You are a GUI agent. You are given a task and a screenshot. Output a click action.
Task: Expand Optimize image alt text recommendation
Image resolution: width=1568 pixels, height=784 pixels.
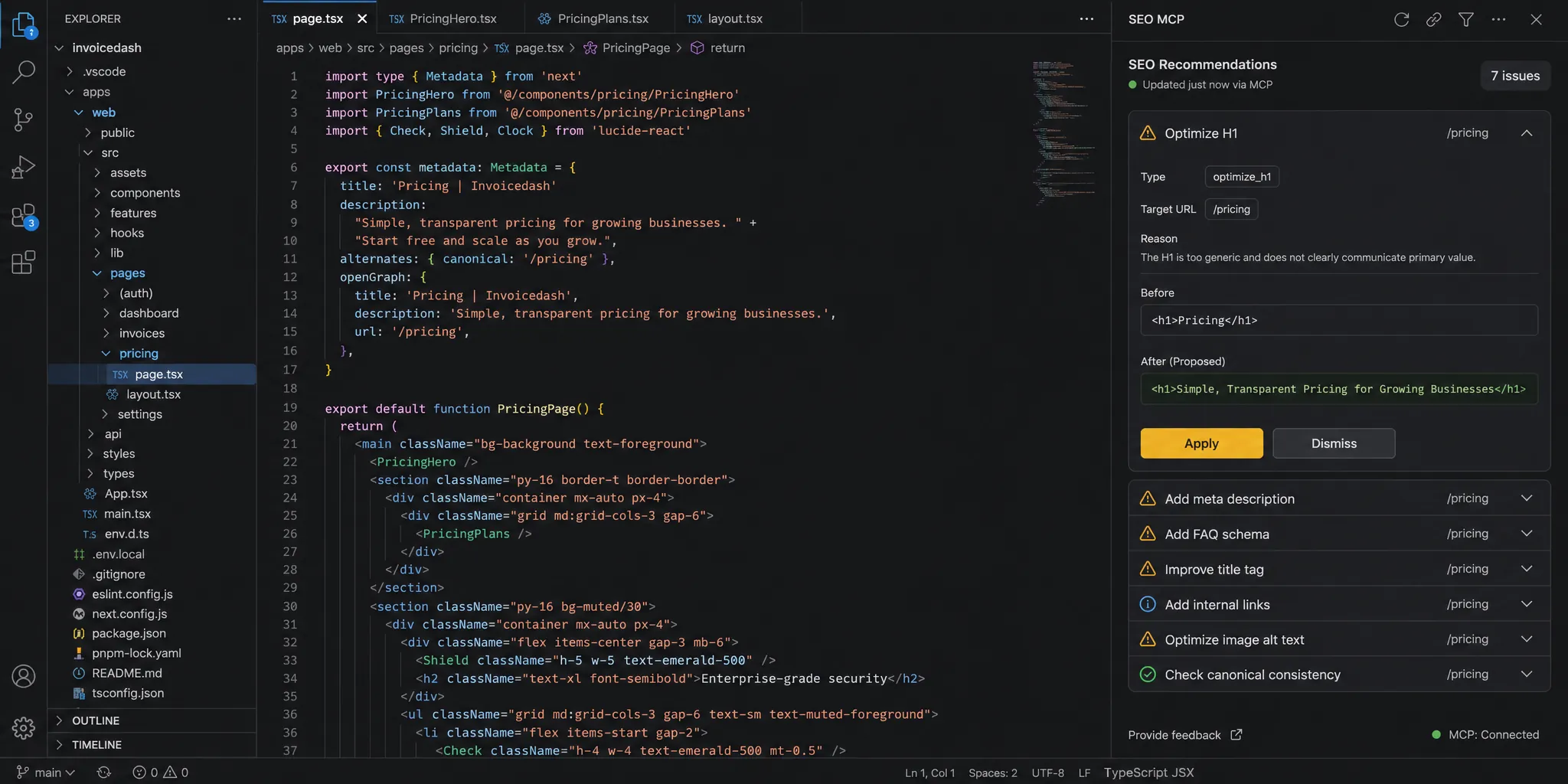click(1526, 639)
